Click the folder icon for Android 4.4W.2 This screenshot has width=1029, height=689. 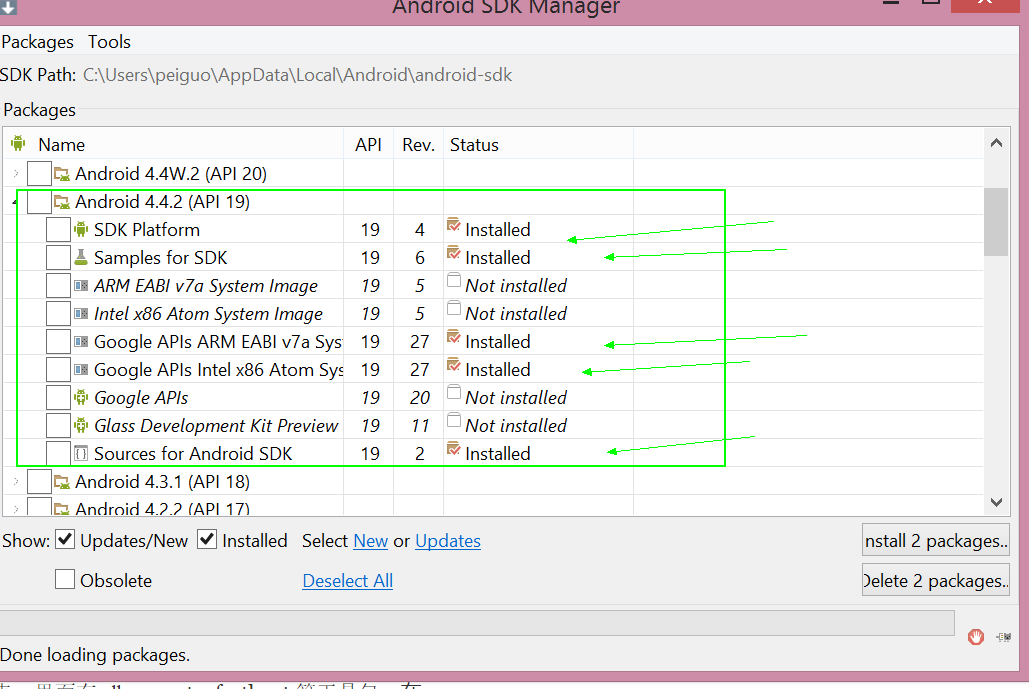pyautogui.click(x=62, y=174)
